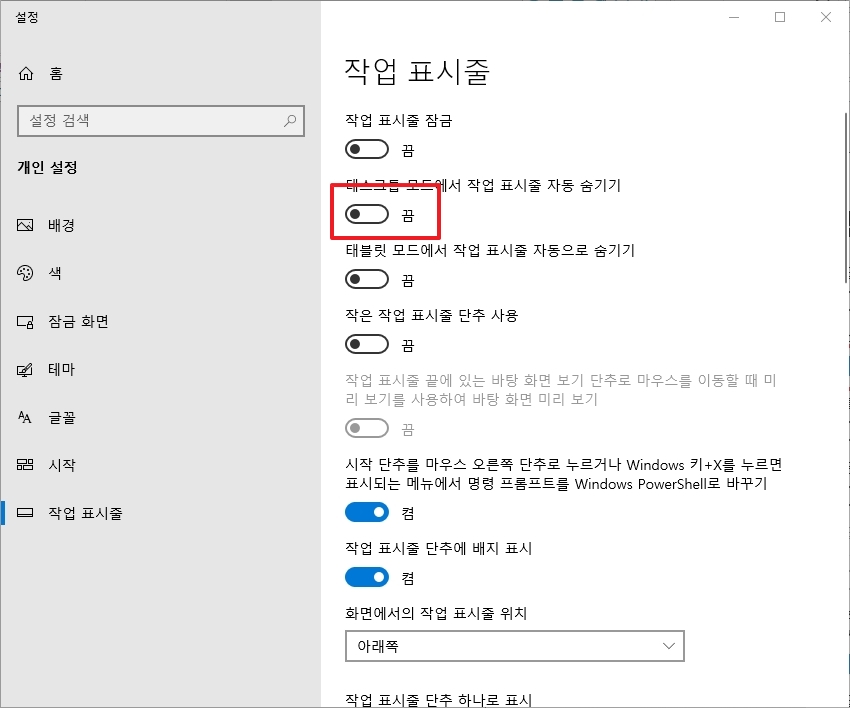Viewport: 850px width, 708px height.
Task: Click the 설정 title bar text
Action: pos(28,16)
